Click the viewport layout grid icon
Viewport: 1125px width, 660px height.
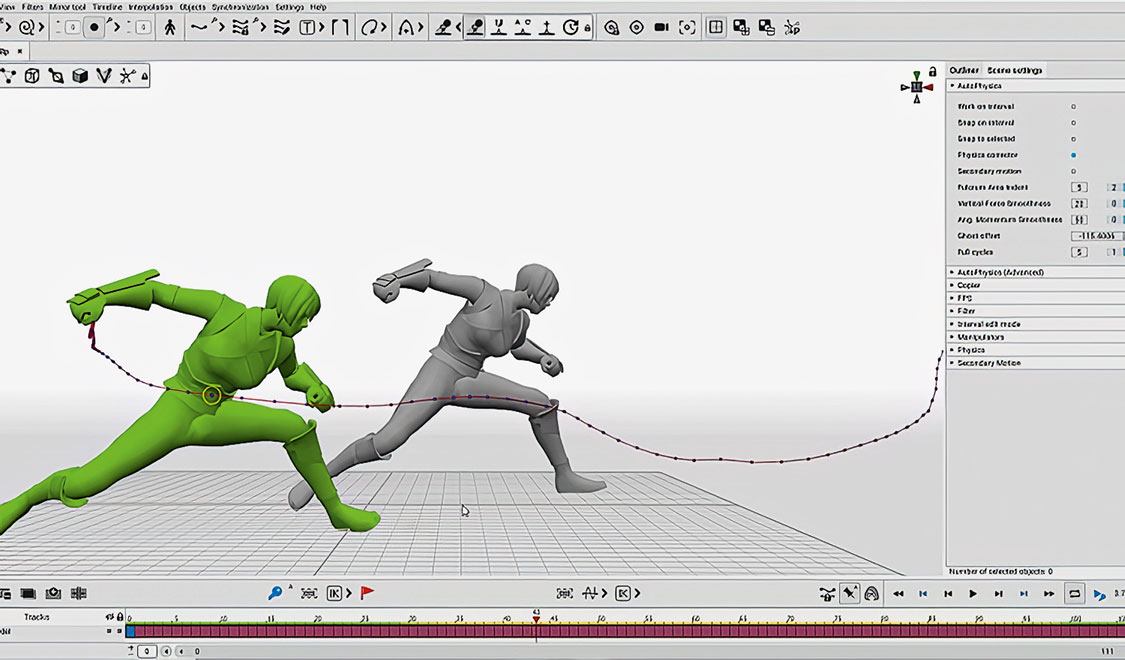pyautogui.click(x=716, y=28)
